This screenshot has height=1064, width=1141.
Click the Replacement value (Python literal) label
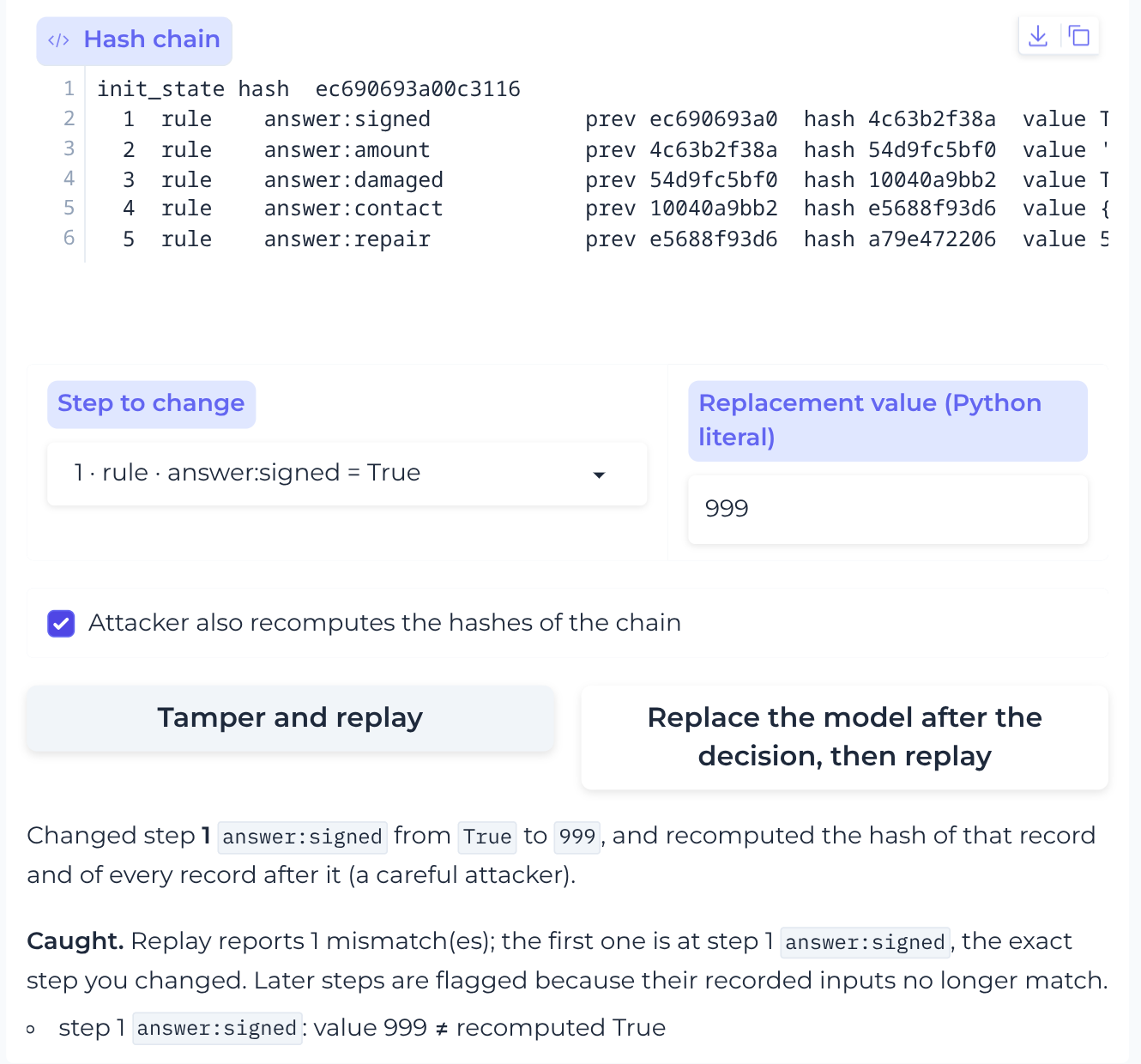click(887, 420)
